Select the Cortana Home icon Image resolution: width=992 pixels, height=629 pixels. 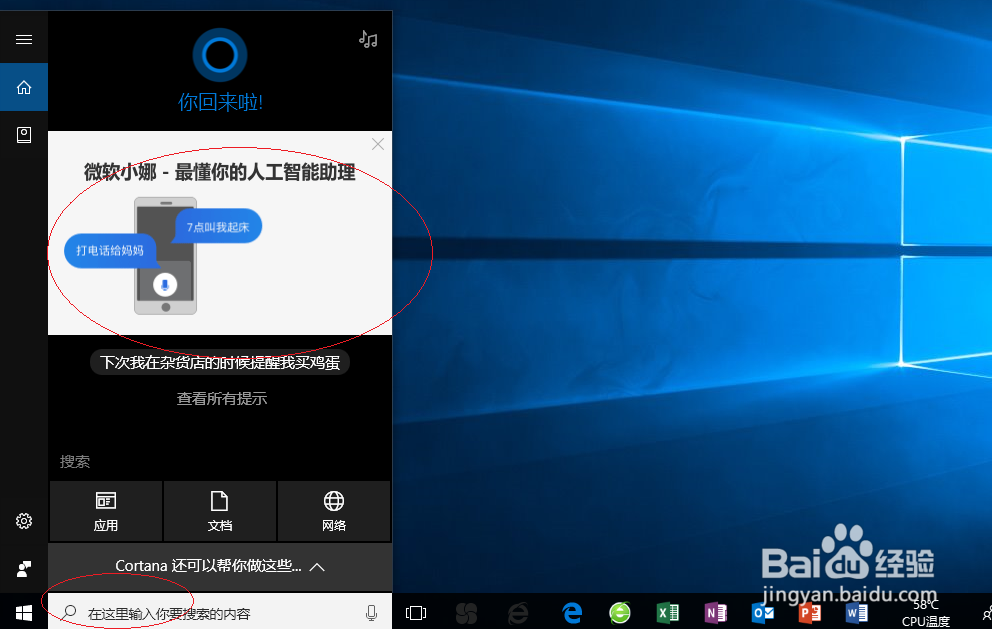click(24, 87)
